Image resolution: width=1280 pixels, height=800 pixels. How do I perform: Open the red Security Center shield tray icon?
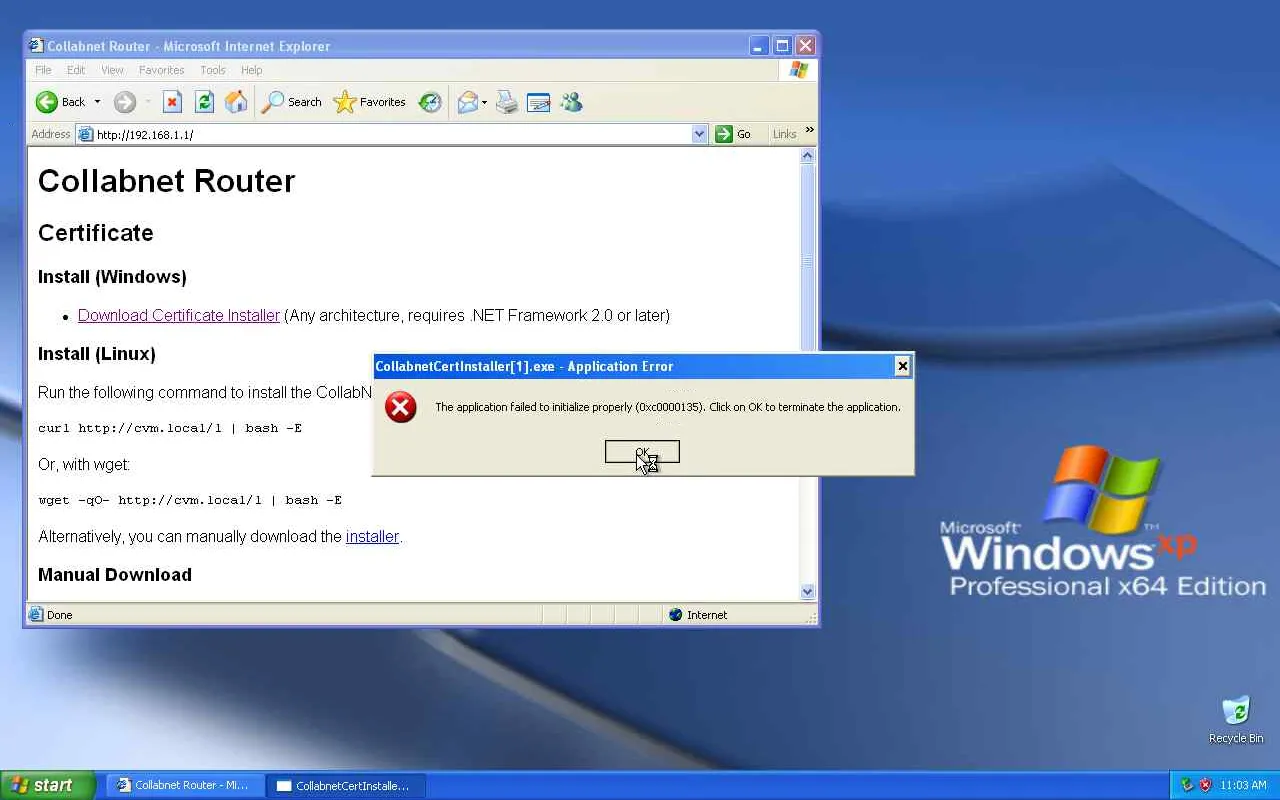pos(1205,785)
